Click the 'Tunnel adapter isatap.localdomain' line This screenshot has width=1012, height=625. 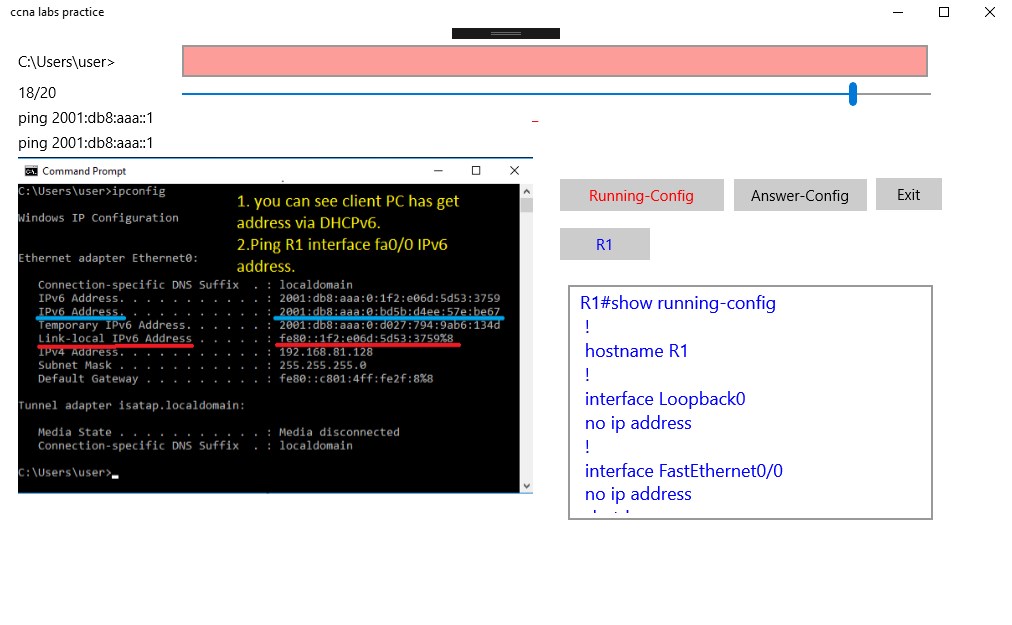[131, 405]
